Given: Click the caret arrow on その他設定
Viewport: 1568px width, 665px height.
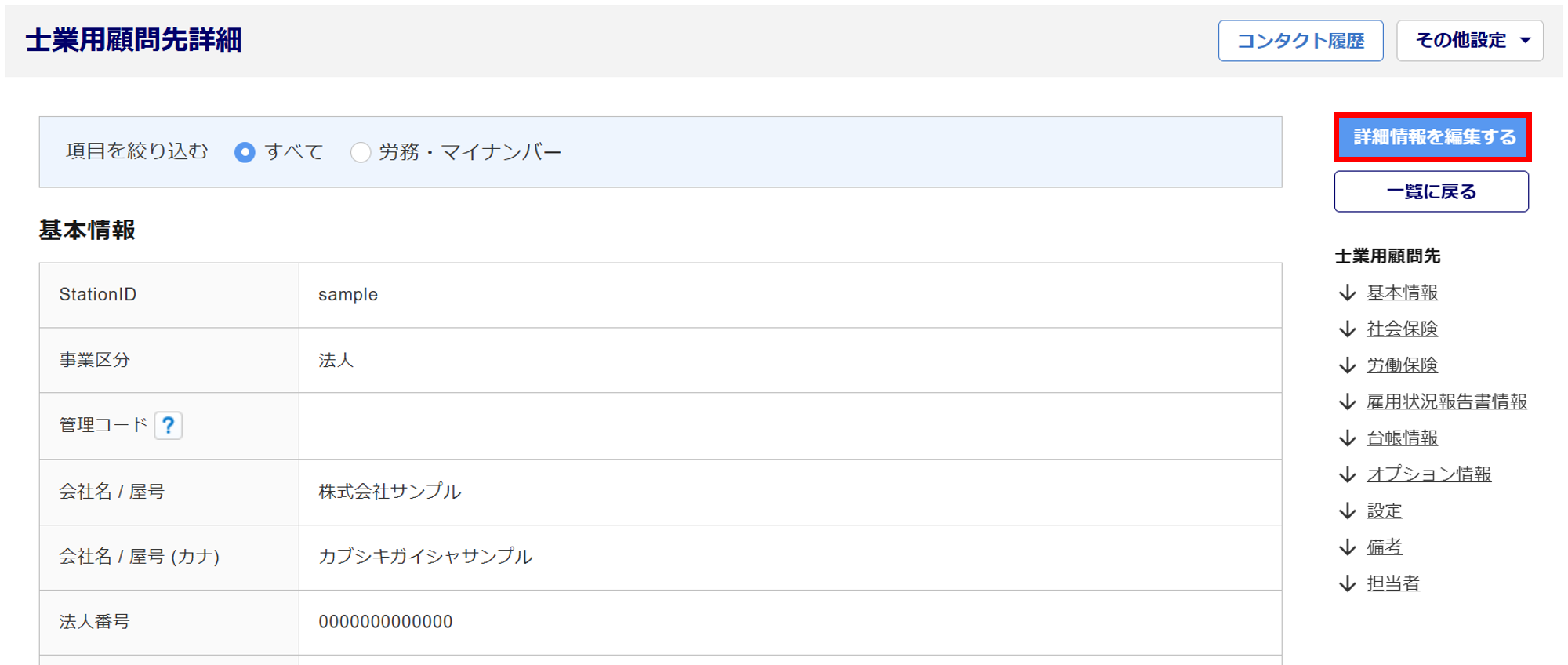Looking at the screenshot, I should click(1525, 41).
